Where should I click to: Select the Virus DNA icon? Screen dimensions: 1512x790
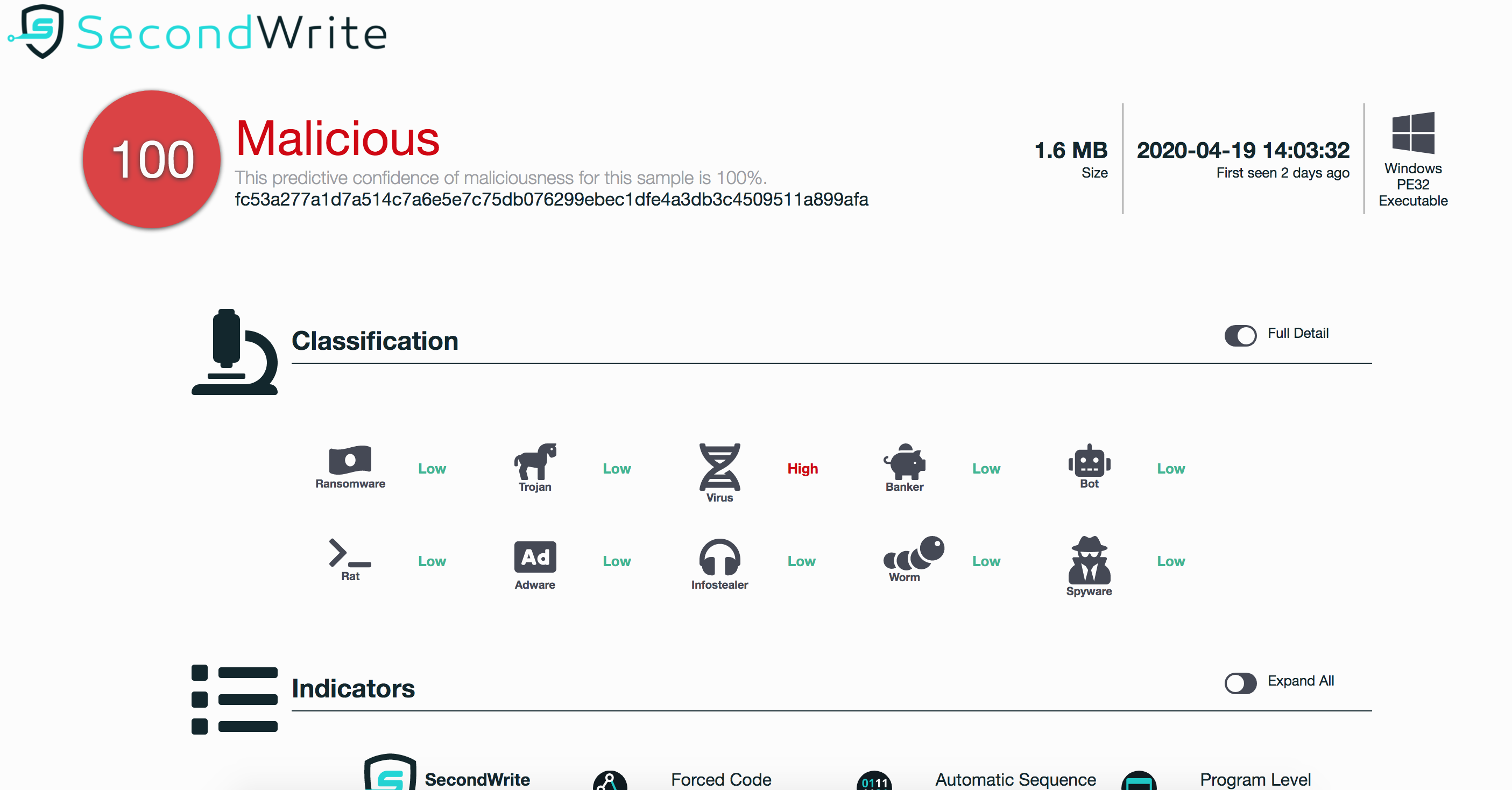pyautogui.click(x=719, y=467)
